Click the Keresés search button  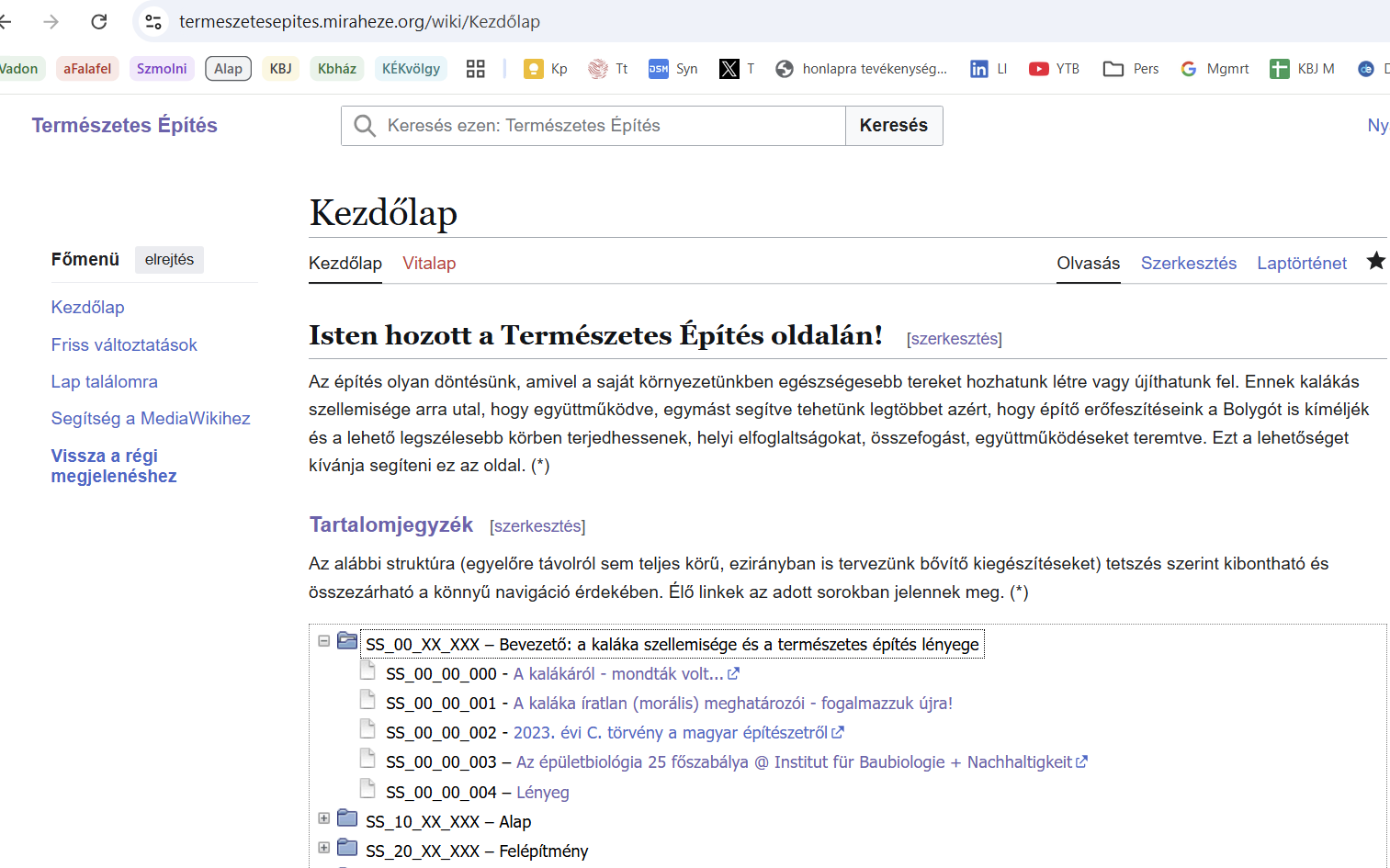894,126
